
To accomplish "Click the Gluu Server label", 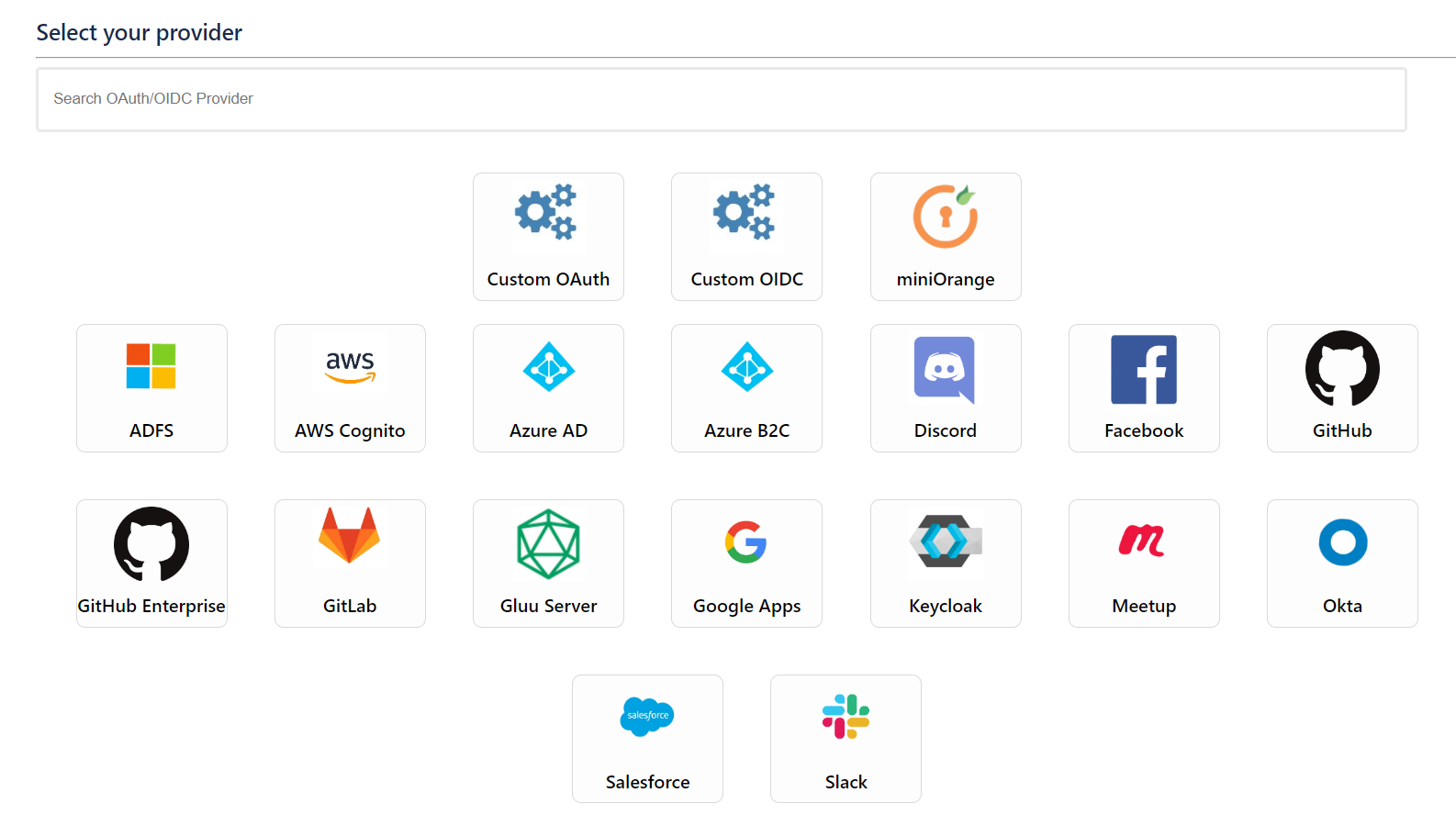I will click(548, 606).
